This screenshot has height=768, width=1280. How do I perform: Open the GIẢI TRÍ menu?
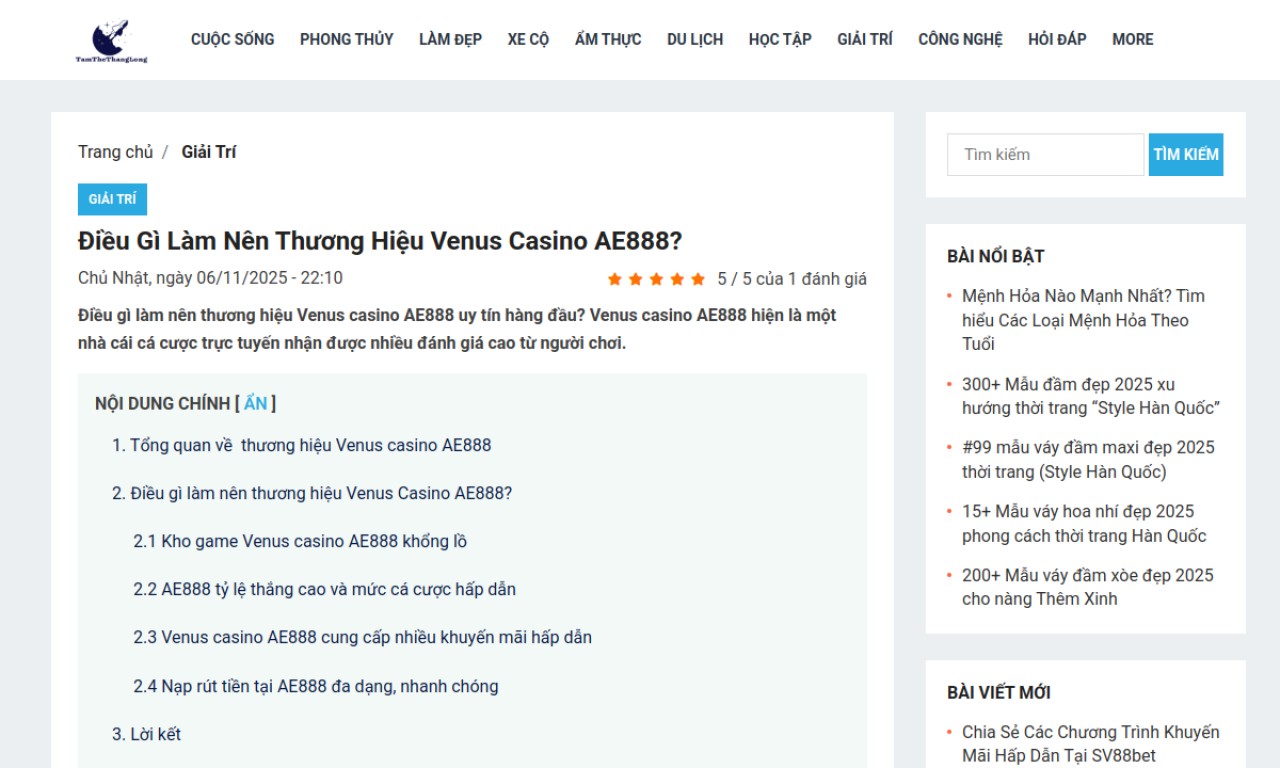pos(865,40)
